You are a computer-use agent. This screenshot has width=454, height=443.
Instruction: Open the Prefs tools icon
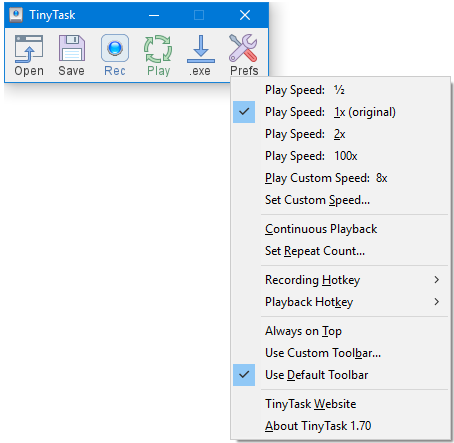(244, 55)
